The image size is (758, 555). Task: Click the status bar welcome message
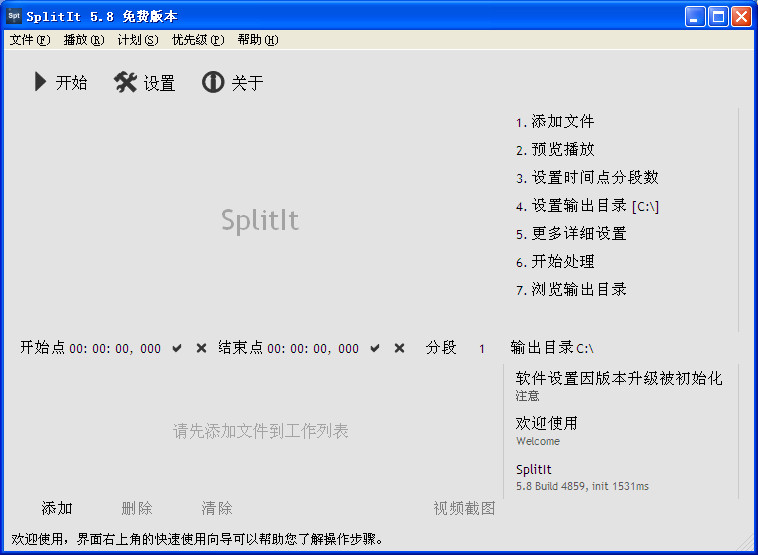point(197,539)
